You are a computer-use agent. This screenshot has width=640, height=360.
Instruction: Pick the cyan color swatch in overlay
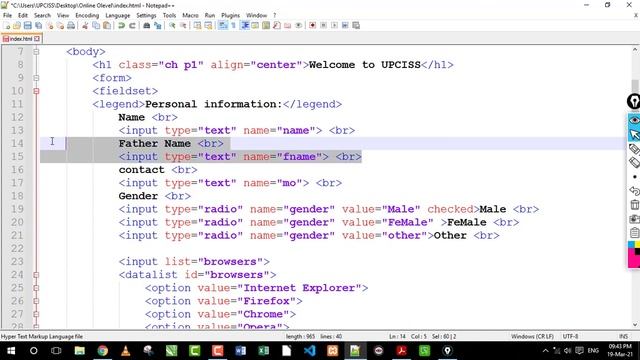(631, 244)
